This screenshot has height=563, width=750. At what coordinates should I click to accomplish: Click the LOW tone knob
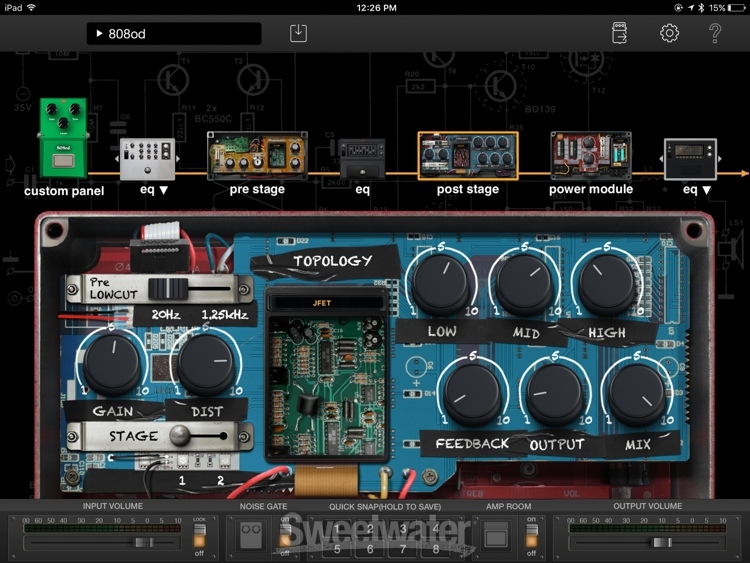click(441, 282)
